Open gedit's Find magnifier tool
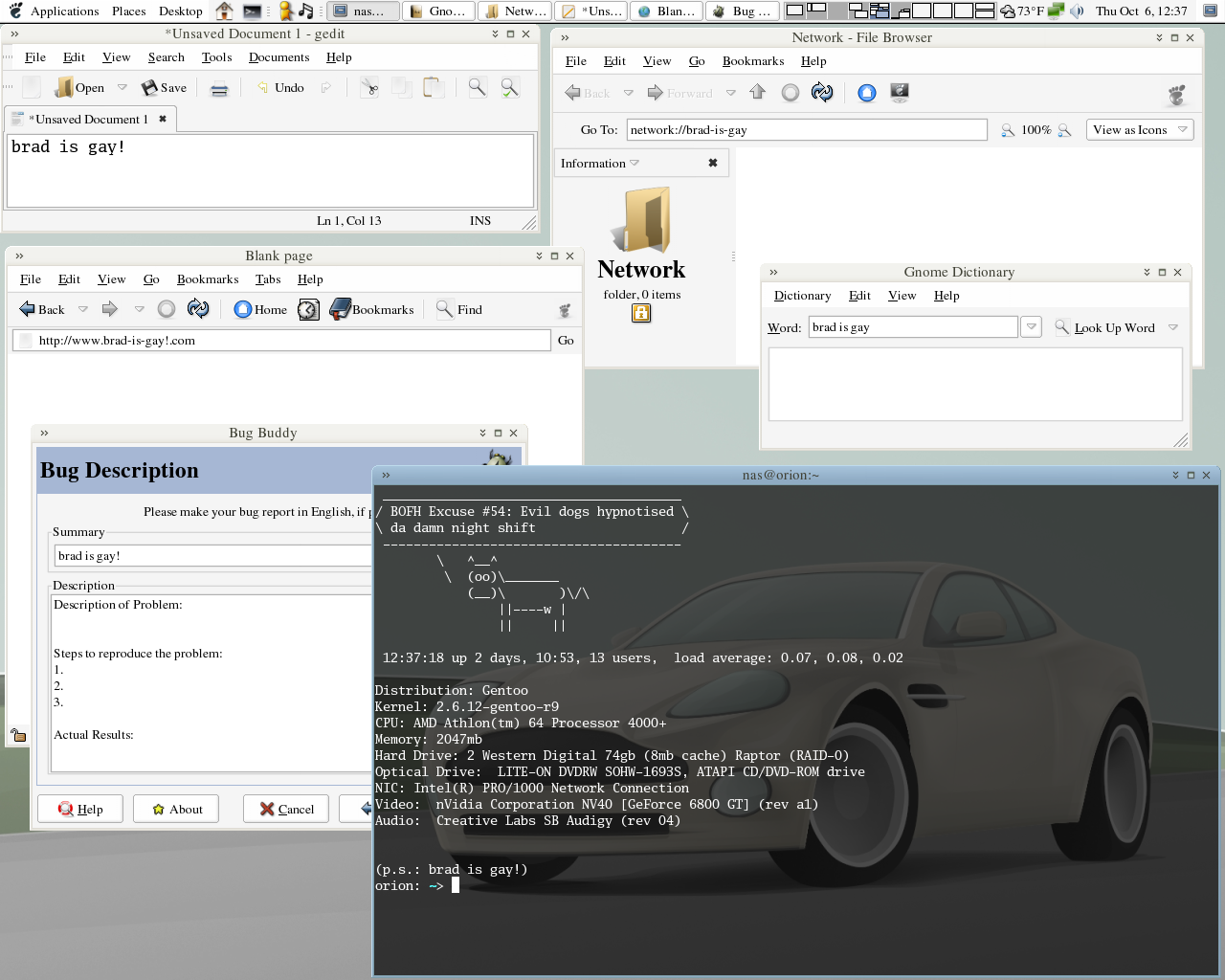1225x980 pixels. 477,87
